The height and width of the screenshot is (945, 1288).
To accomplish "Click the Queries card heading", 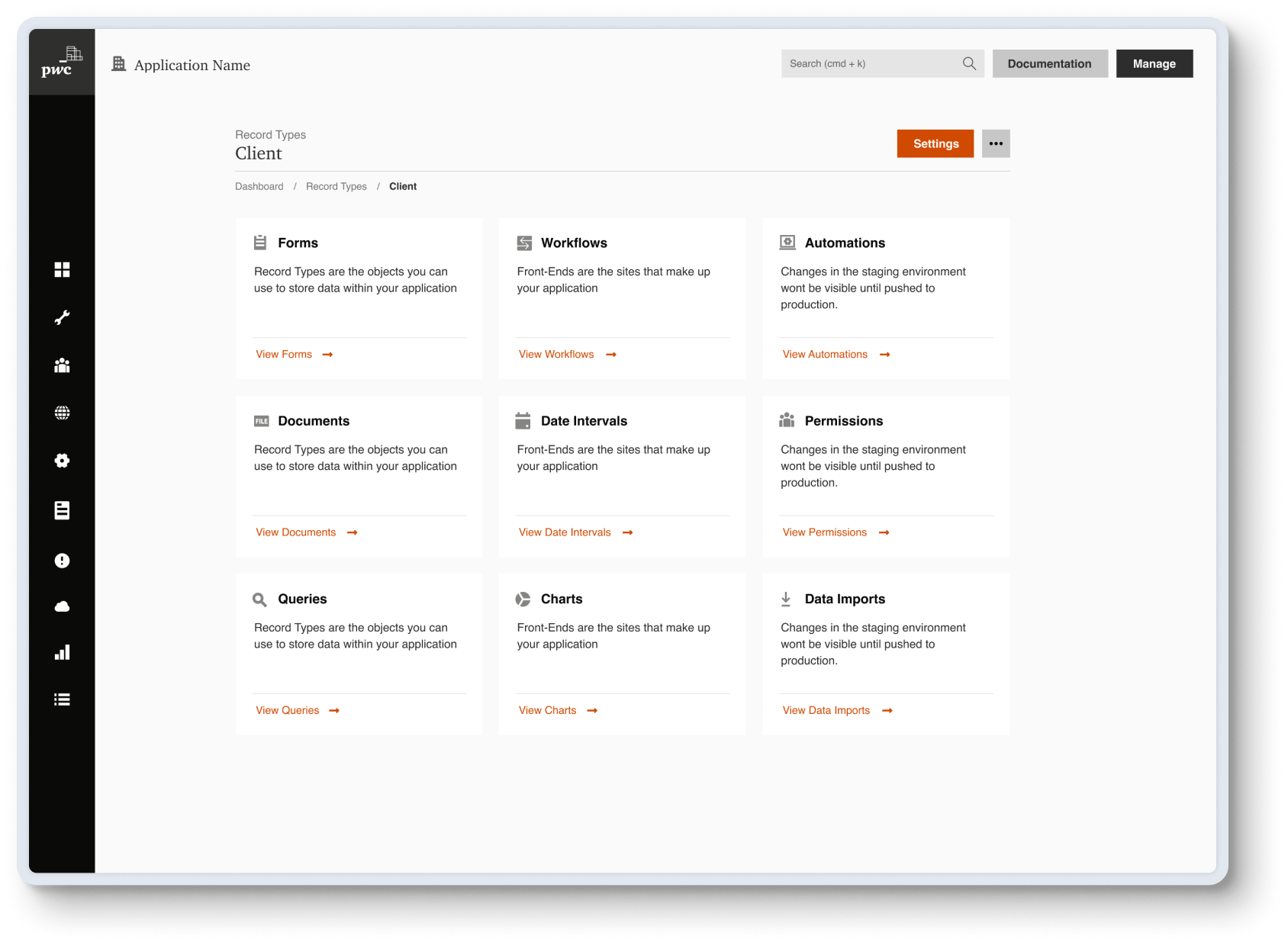I will pos(302,599).
